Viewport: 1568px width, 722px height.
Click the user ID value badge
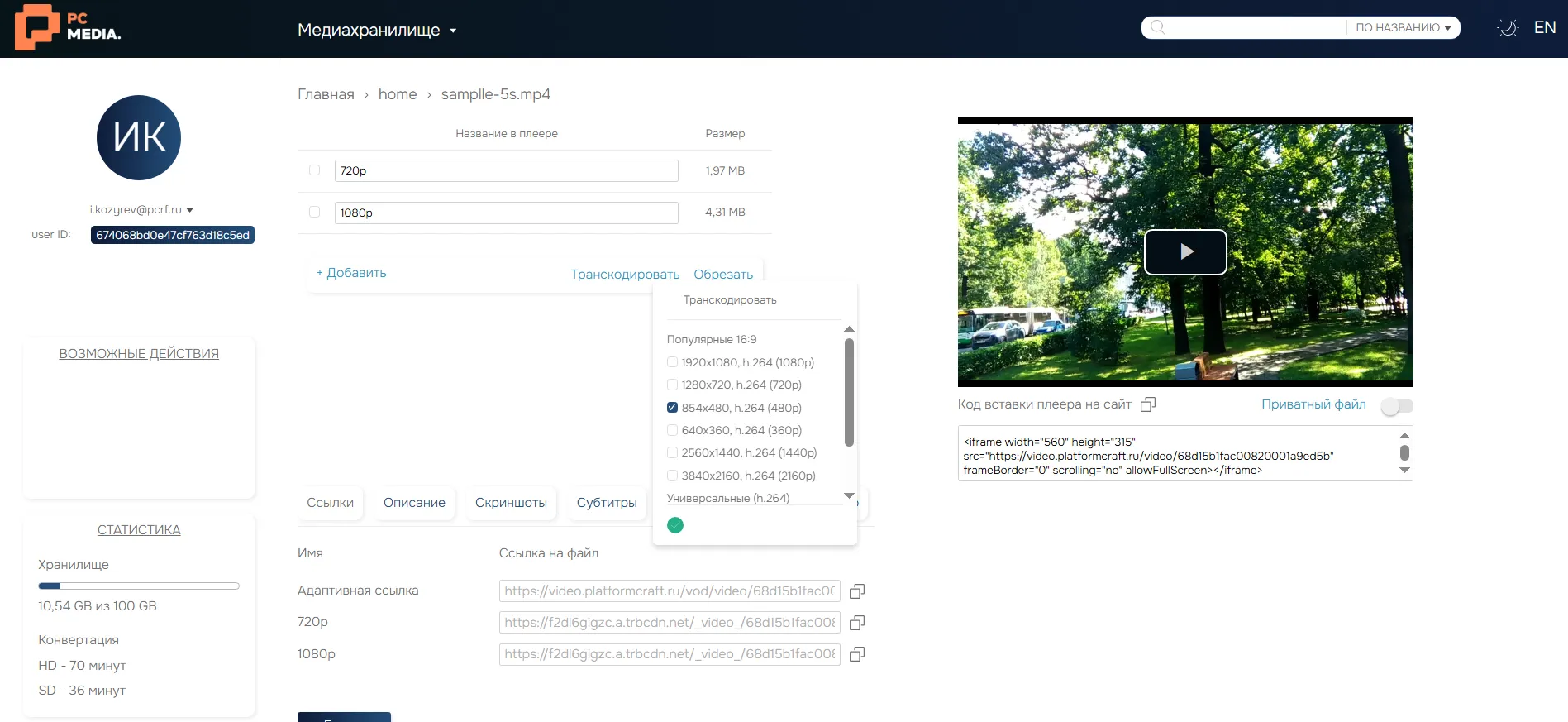[x=173, y=235]
